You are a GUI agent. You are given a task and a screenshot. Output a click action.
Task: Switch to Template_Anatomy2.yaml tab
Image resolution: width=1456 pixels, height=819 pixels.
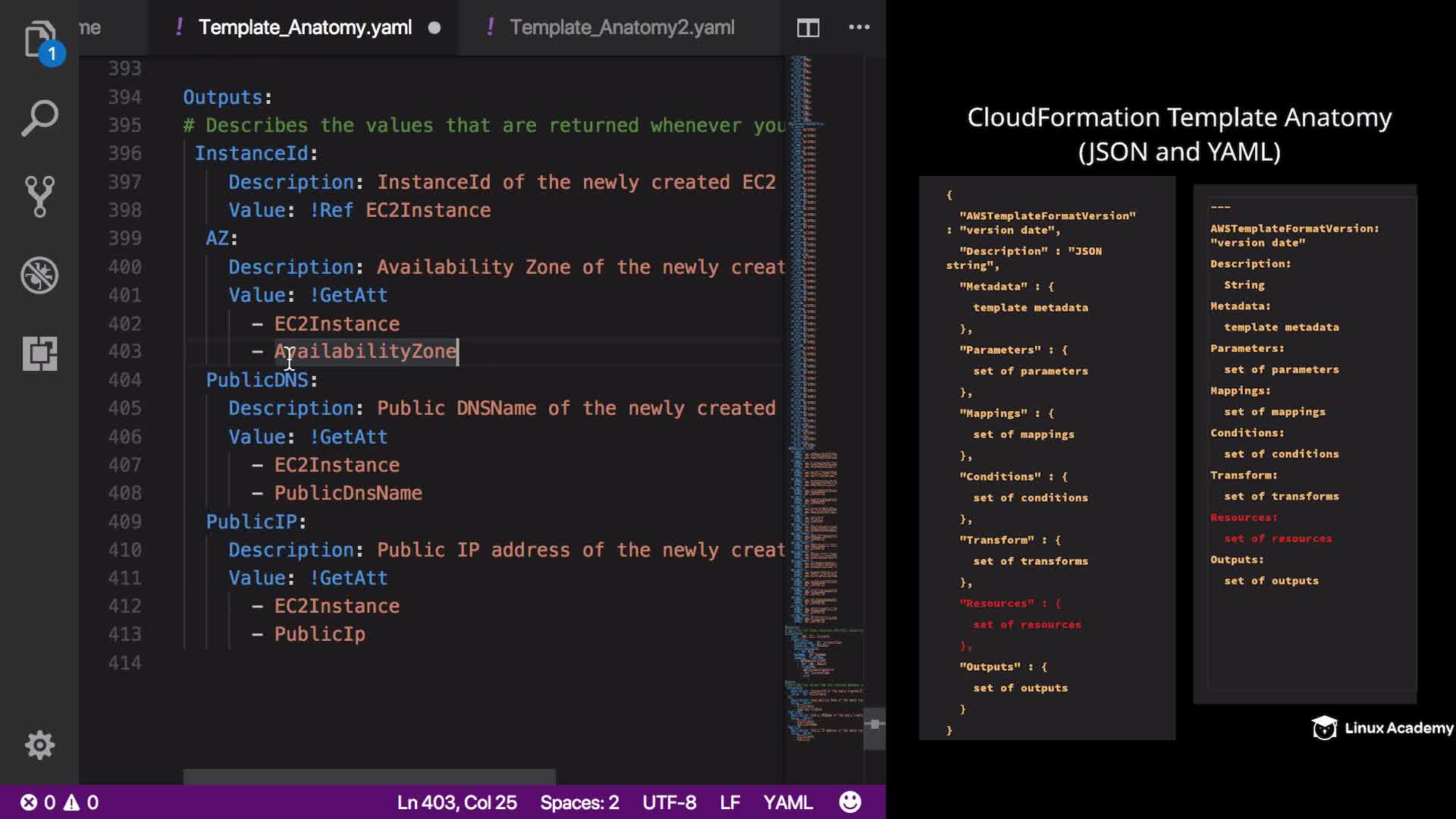621,27
